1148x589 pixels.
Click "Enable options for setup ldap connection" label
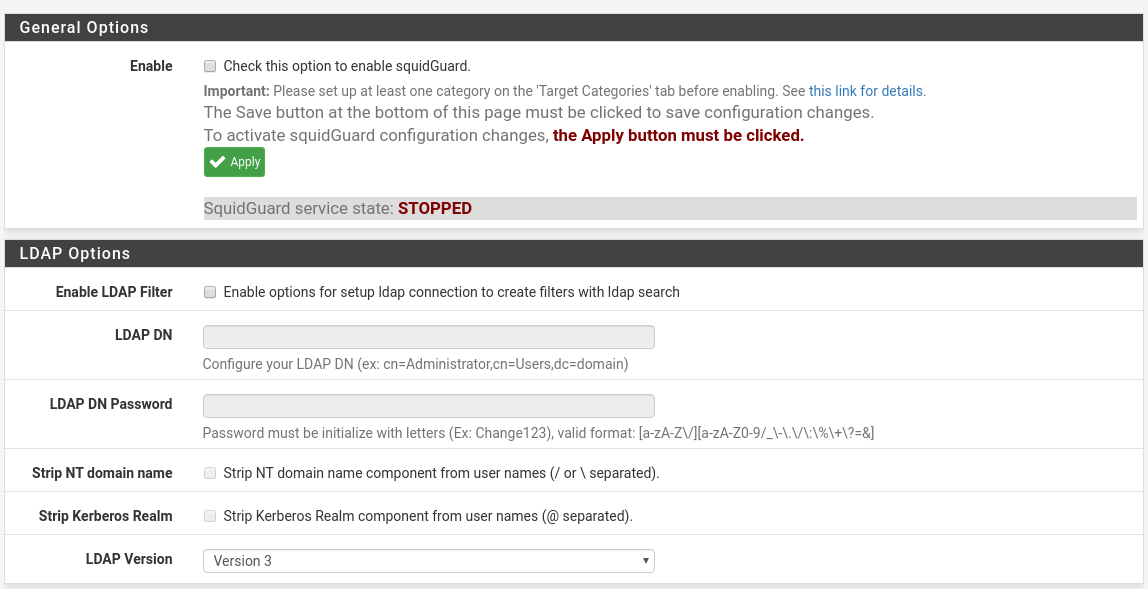click(x=452, y=292)
